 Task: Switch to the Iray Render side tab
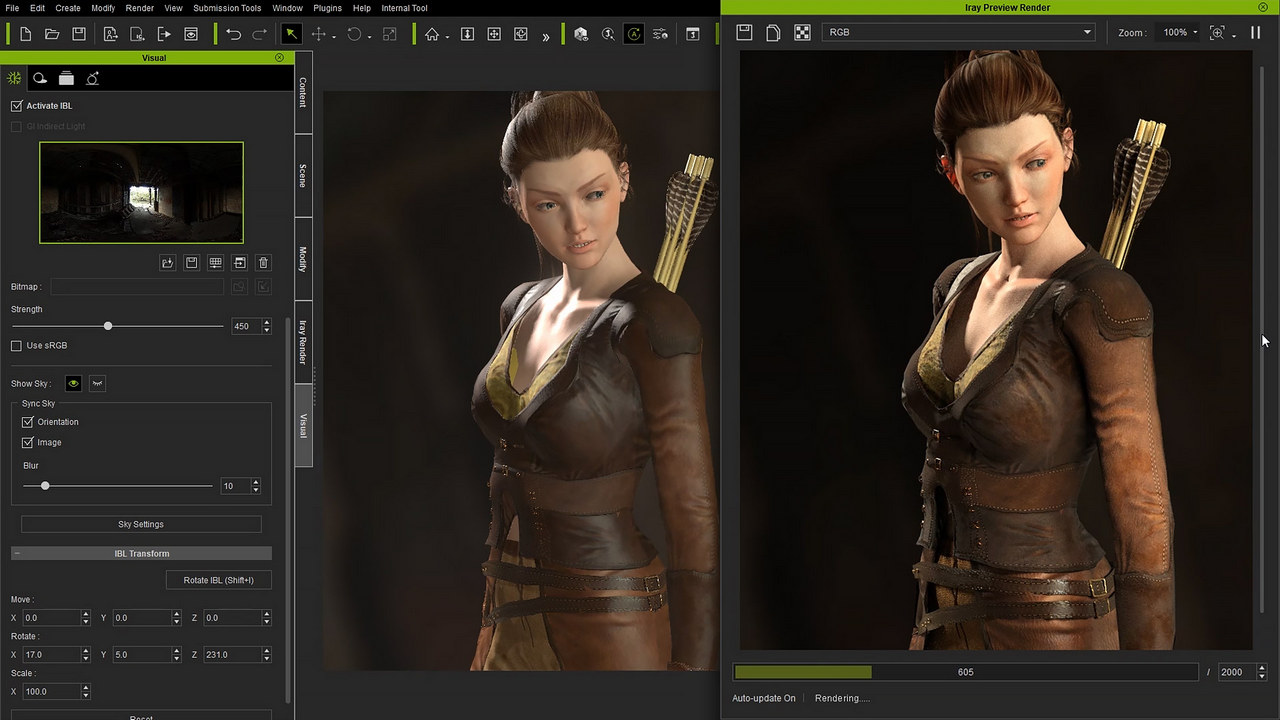pyautogui.click(x=303, y=342)
